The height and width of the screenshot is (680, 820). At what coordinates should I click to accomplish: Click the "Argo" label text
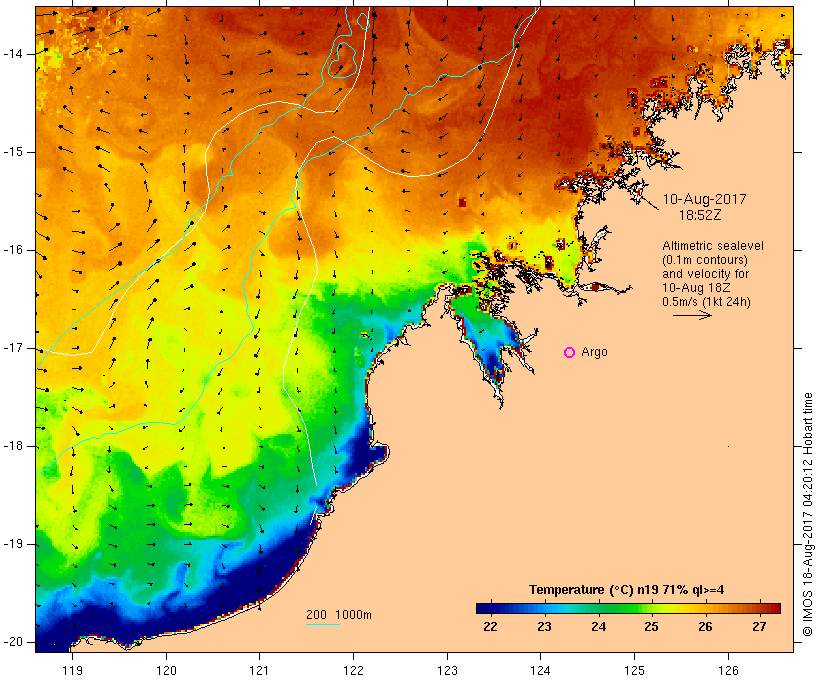pos(595,352)
